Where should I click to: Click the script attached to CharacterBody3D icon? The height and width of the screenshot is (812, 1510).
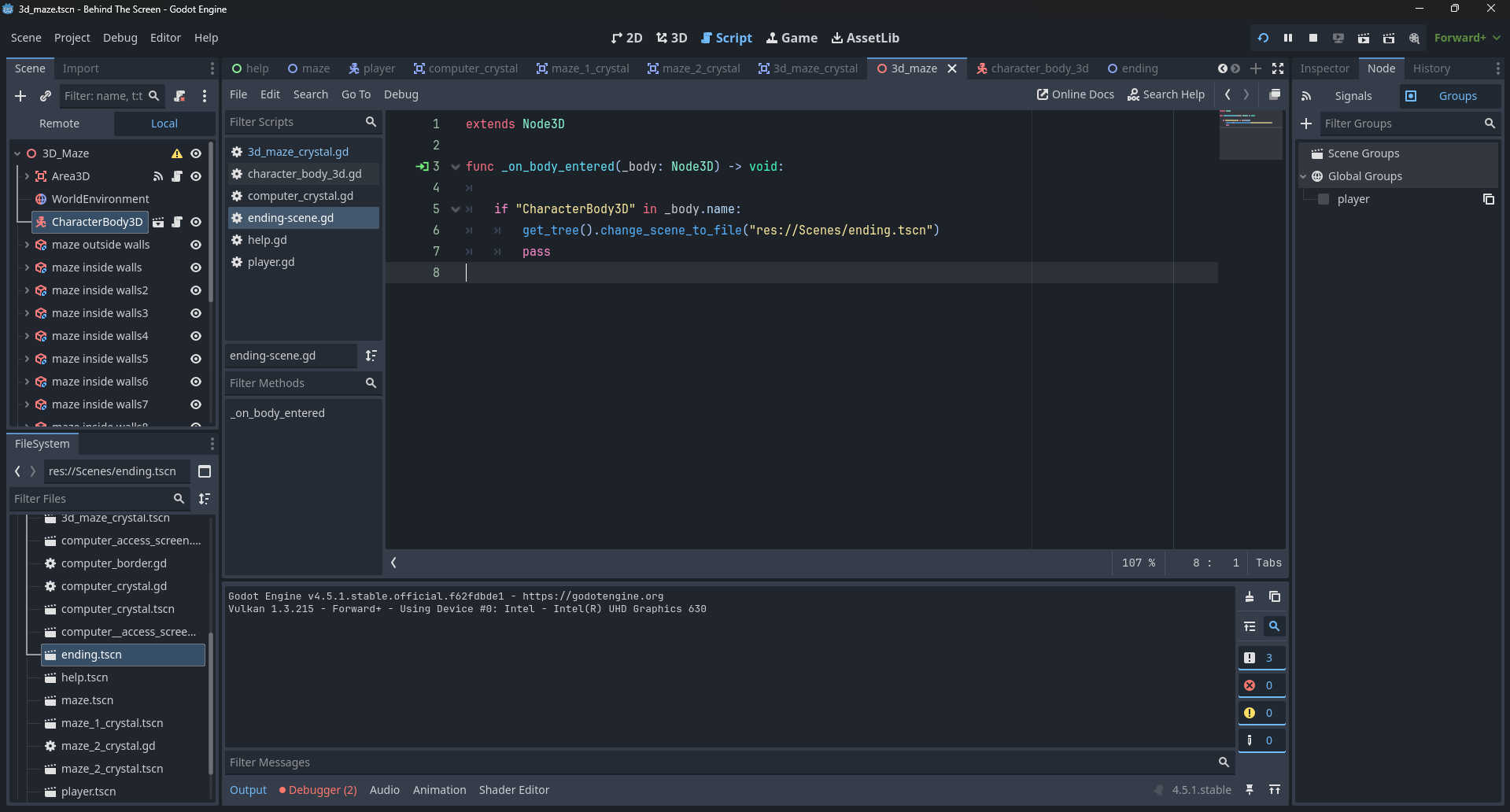[x=177, y=222]
